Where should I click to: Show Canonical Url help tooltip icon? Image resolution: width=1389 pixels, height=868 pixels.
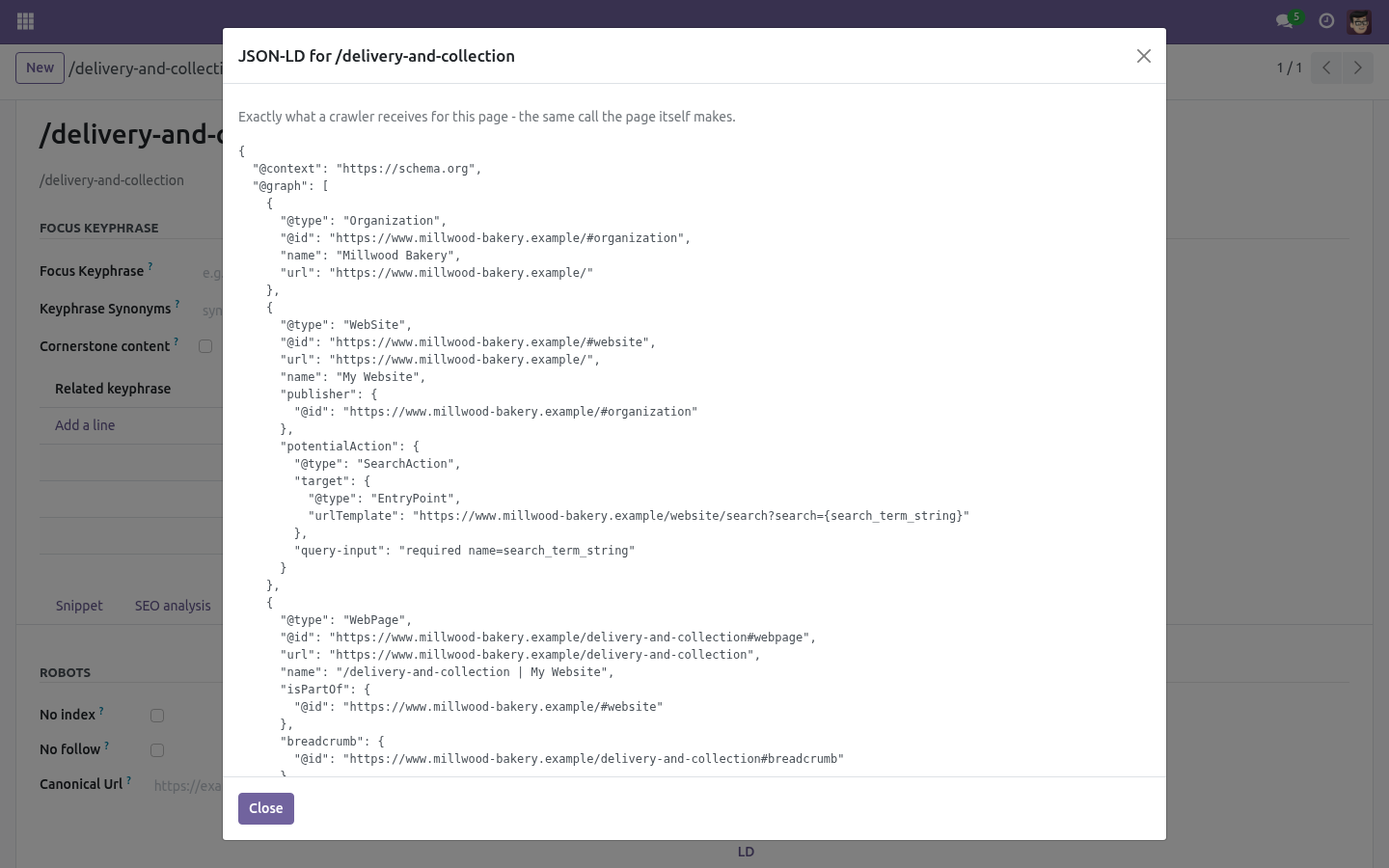coord(128,780)
